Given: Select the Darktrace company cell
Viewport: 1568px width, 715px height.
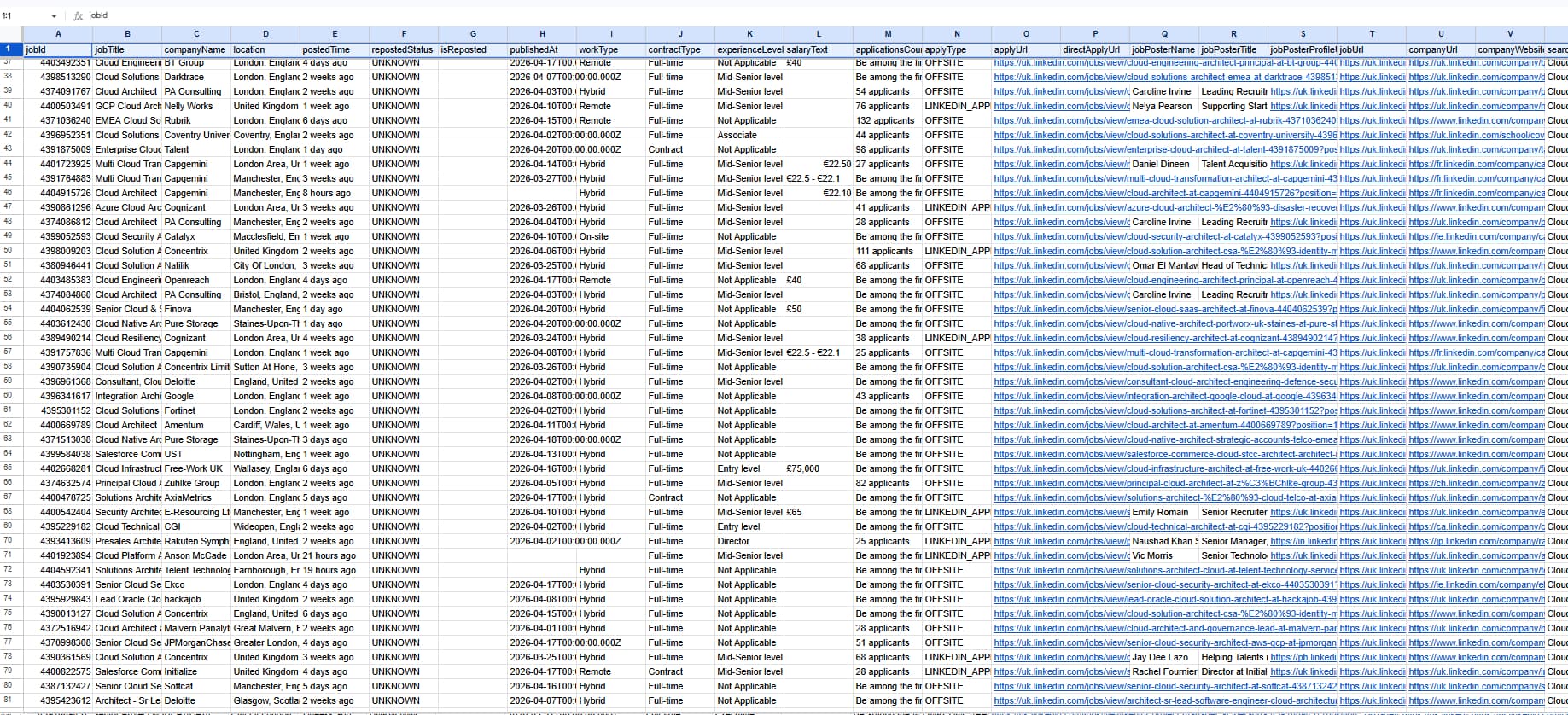Looking at the screenshot, I should pyautogui.click(x=196, y=77).
